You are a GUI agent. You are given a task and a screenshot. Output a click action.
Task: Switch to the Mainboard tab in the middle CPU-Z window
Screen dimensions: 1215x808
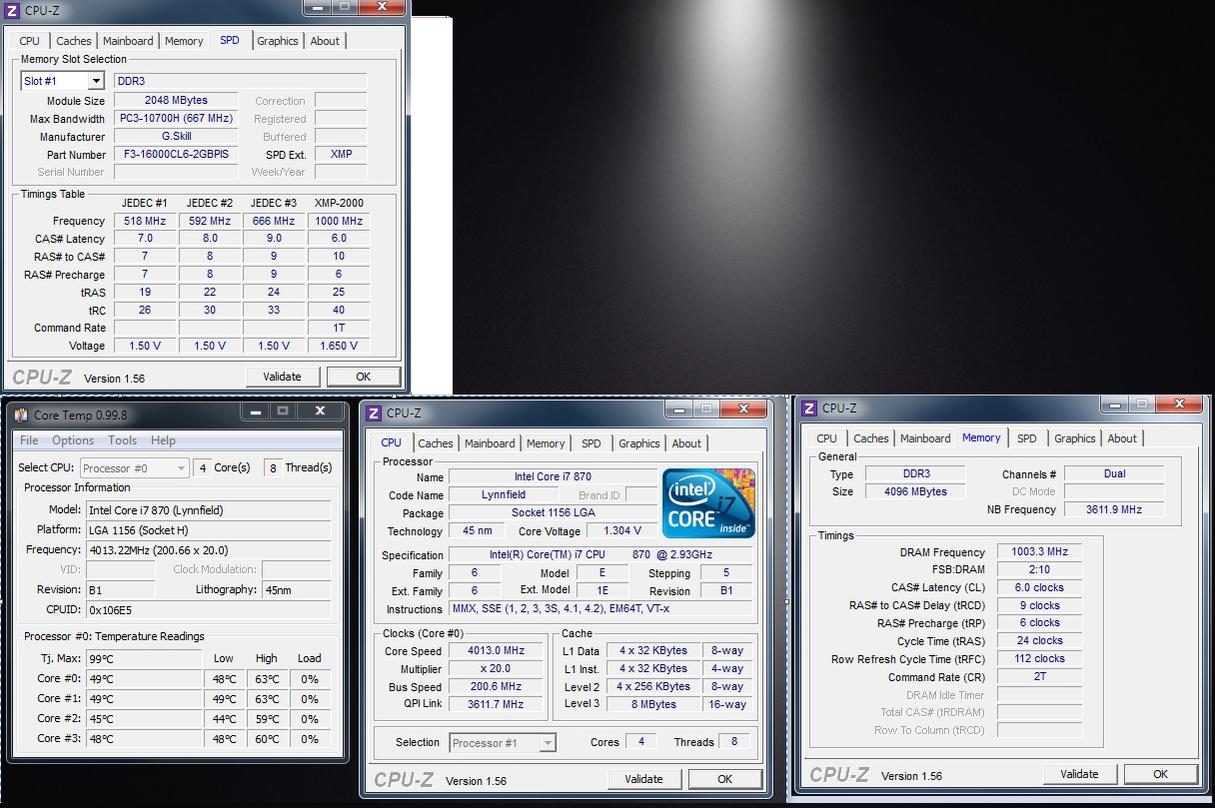pyautogui.click(x=490, y=443)
